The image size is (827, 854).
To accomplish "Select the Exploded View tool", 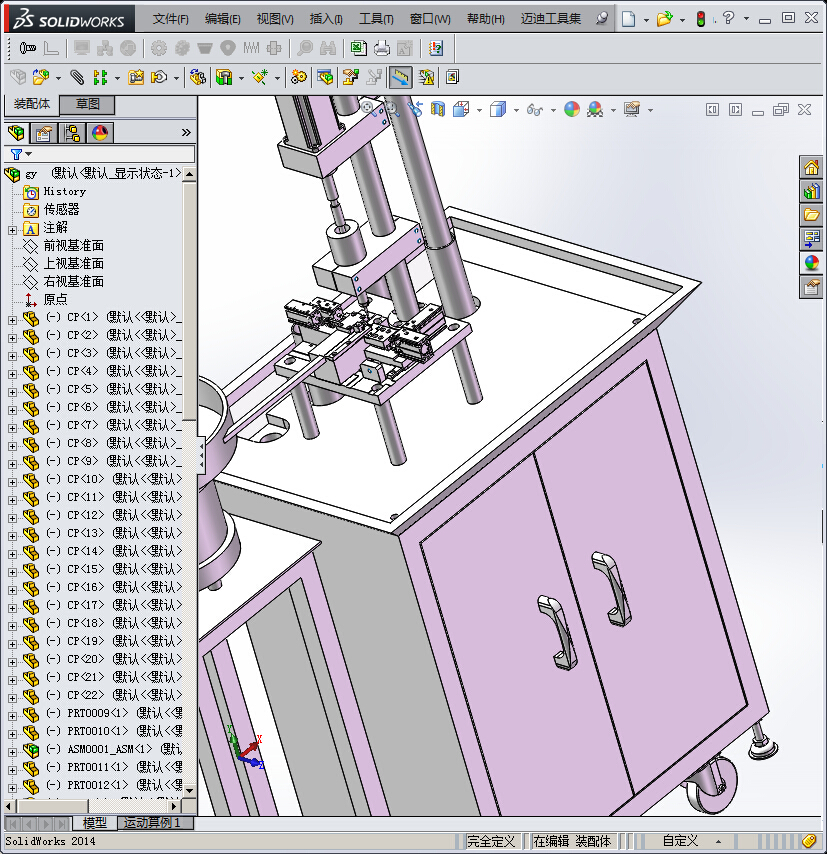I will (x=350, y=77).
